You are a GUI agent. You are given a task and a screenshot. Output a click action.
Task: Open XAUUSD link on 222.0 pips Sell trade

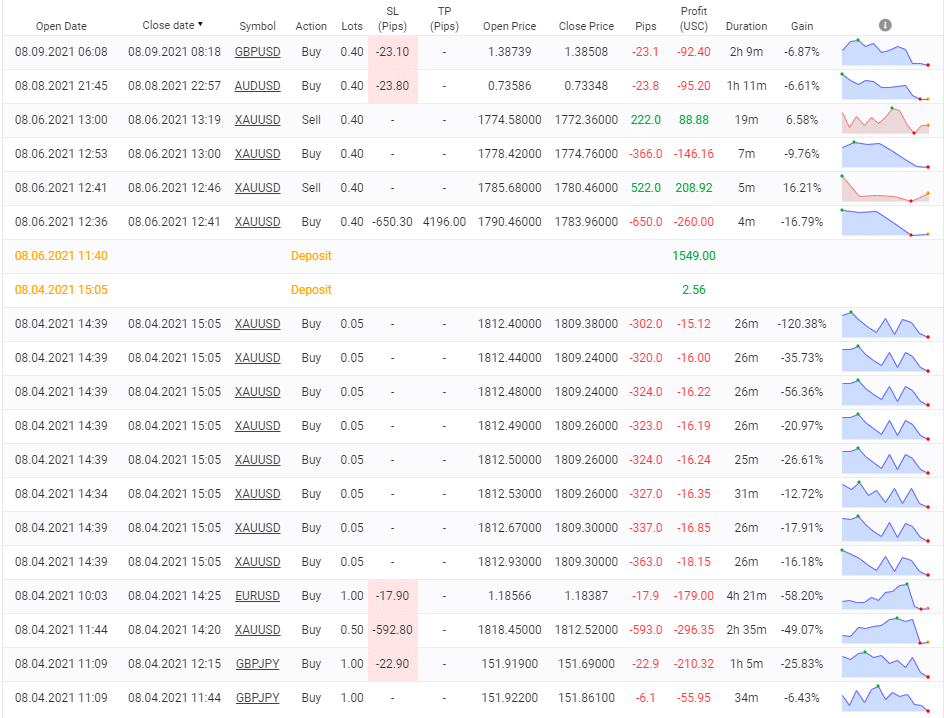coord(257,120)
